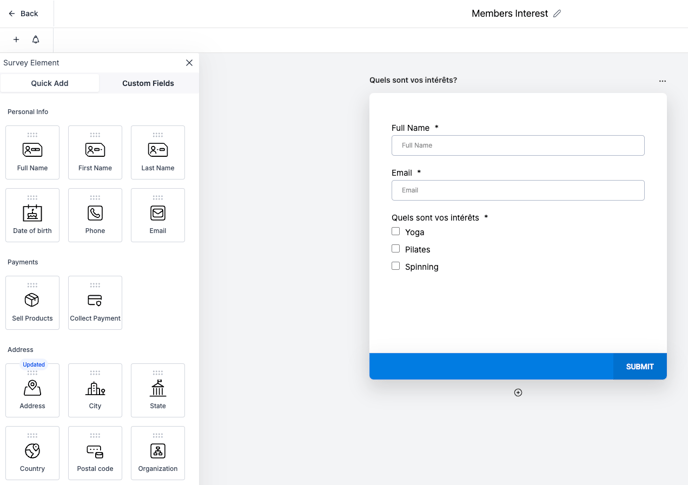The height and width of the screenshot is (485, 688).
Task: Open the three-dot menu above the form
Action: click(662, 81)
